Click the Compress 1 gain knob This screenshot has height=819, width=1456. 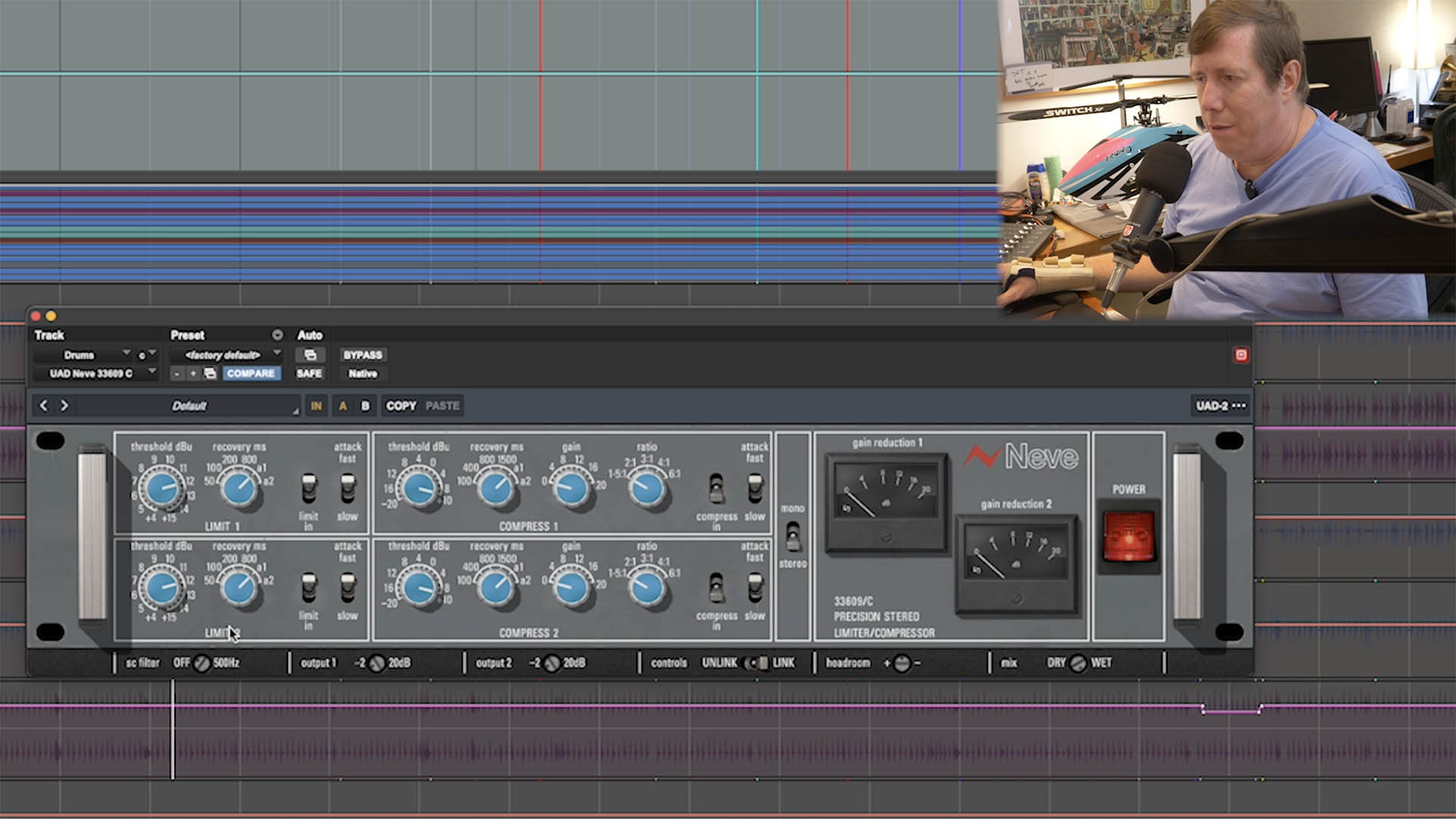pos(572,489)
